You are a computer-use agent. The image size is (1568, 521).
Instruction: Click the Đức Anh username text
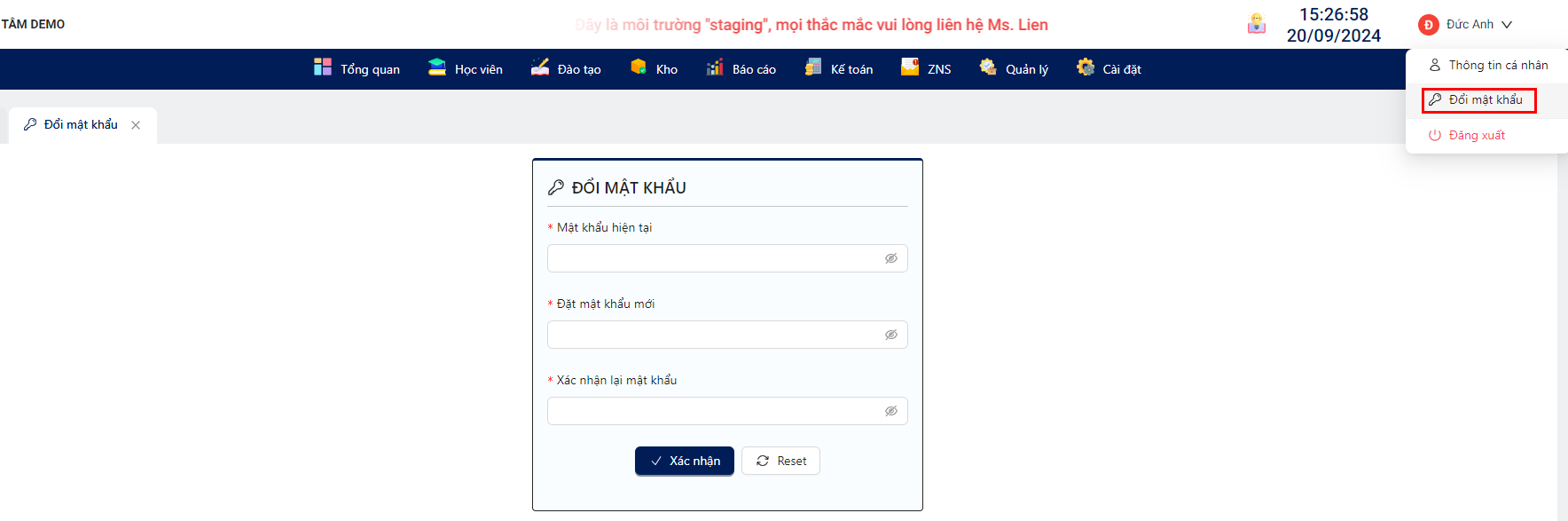[1470, 24]
